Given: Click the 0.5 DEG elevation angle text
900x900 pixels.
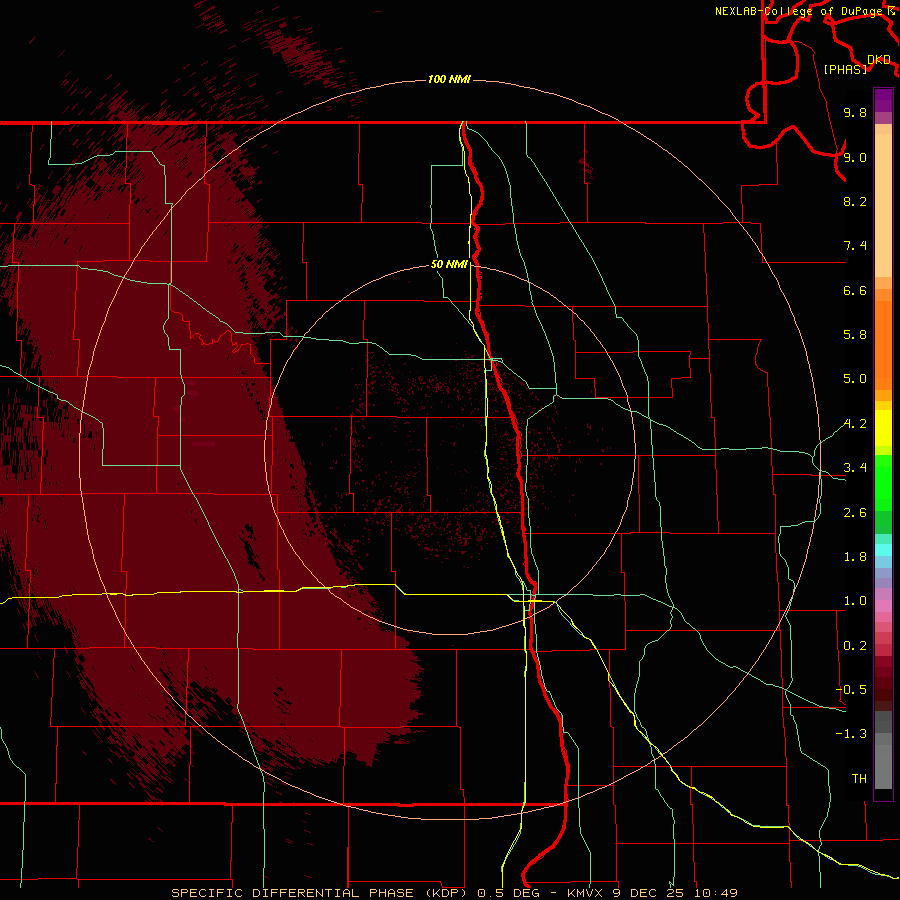Looking at the screenshot, I should [x=511, y=893].
